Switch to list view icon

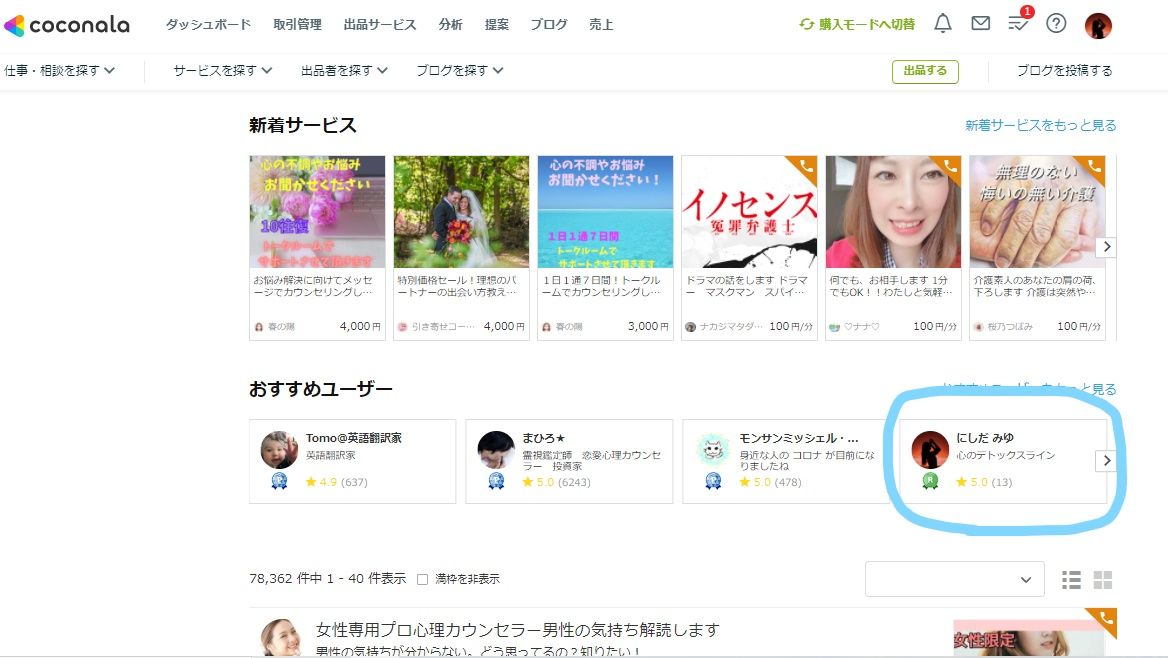tap(1071, 580)
